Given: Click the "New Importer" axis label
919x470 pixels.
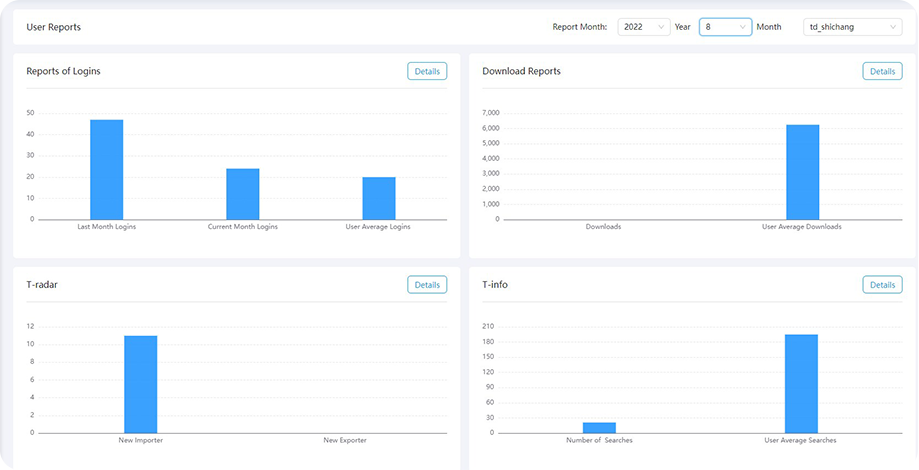Looking at the screenshot, I should point(141,440).
